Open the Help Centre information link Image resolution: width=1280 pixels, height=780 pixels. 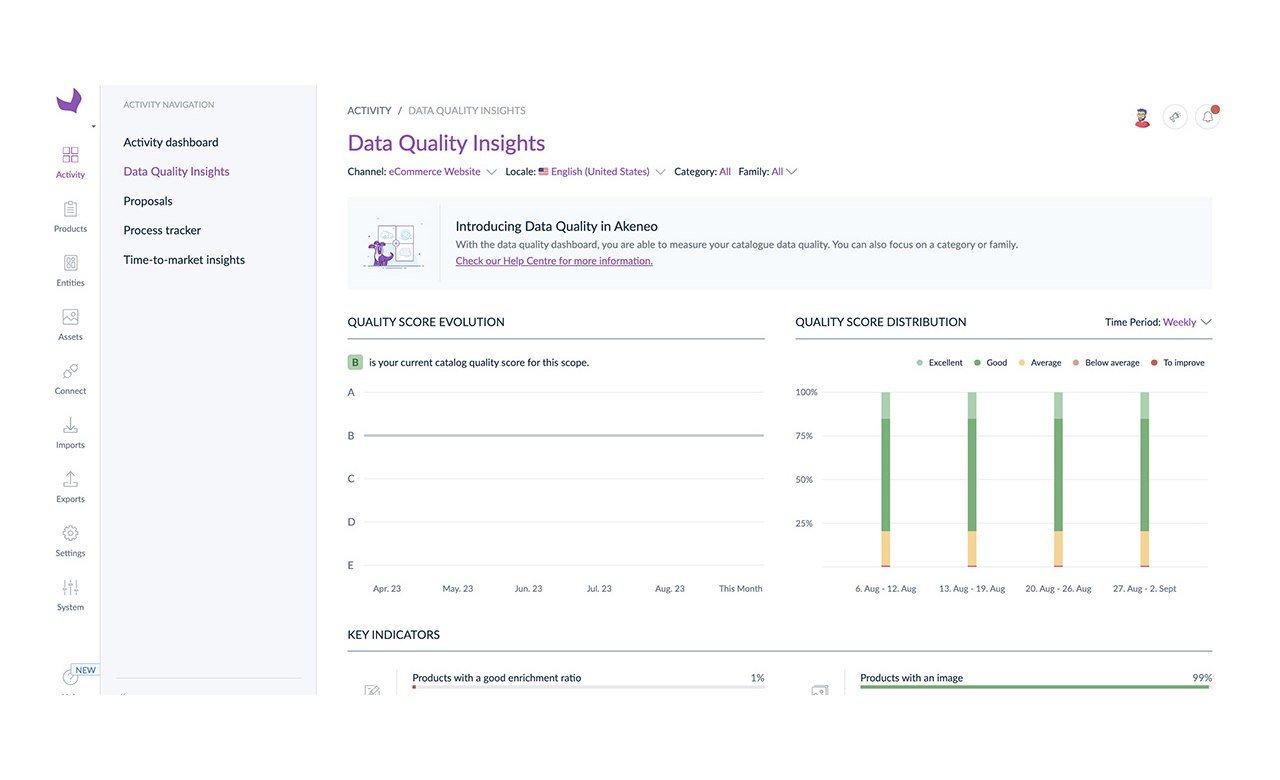tap(554, 261)
